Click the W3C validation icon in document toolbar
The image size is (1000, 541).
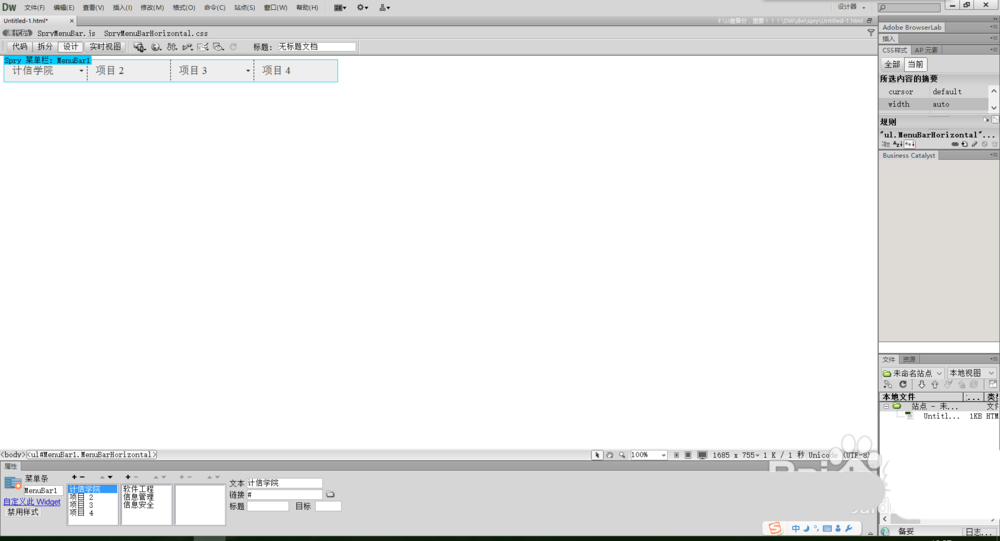click(187, 47)
